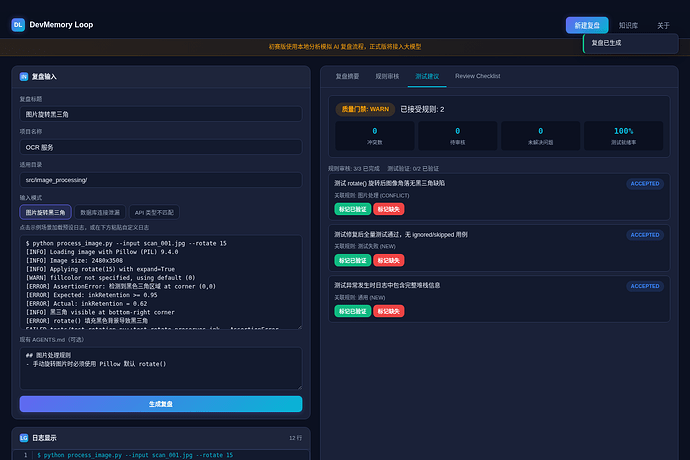Go to the 知识库 page
690x460 pixels.
point(628,26)
